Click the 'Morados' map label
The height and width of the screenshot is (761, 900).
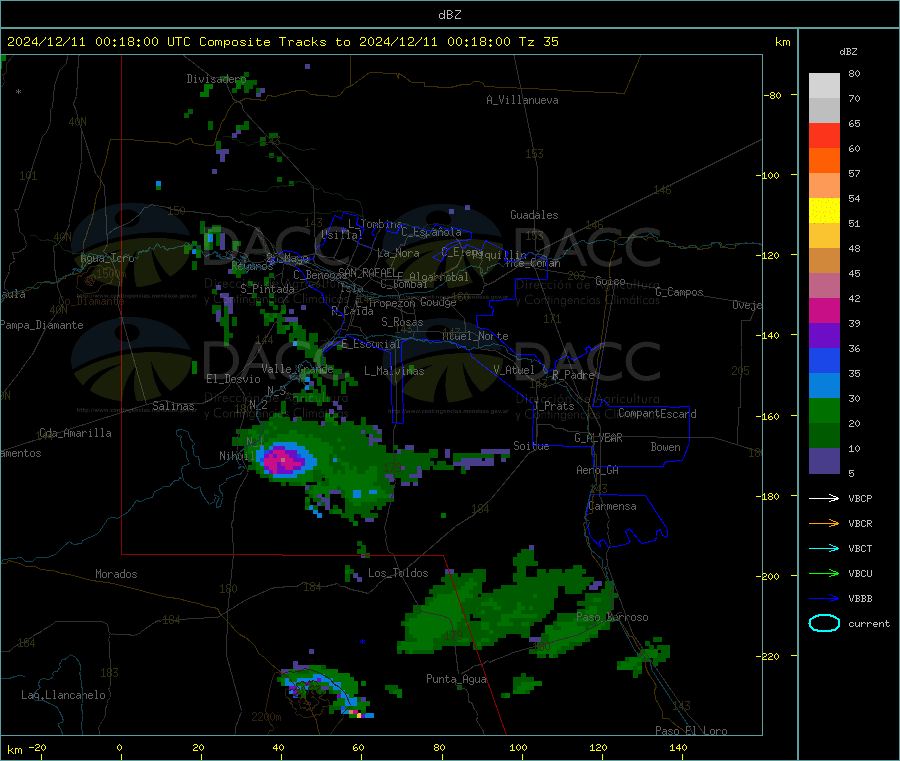click(116, 574)
